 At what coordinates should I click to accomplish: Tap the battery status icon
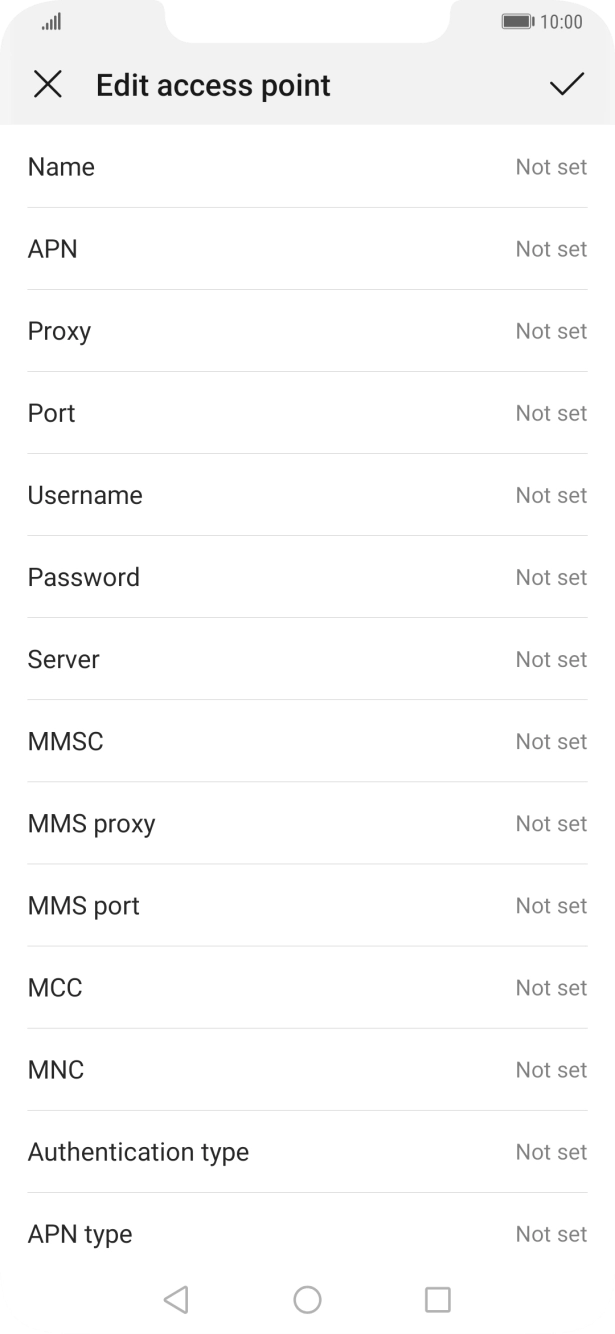click(517, 22)
